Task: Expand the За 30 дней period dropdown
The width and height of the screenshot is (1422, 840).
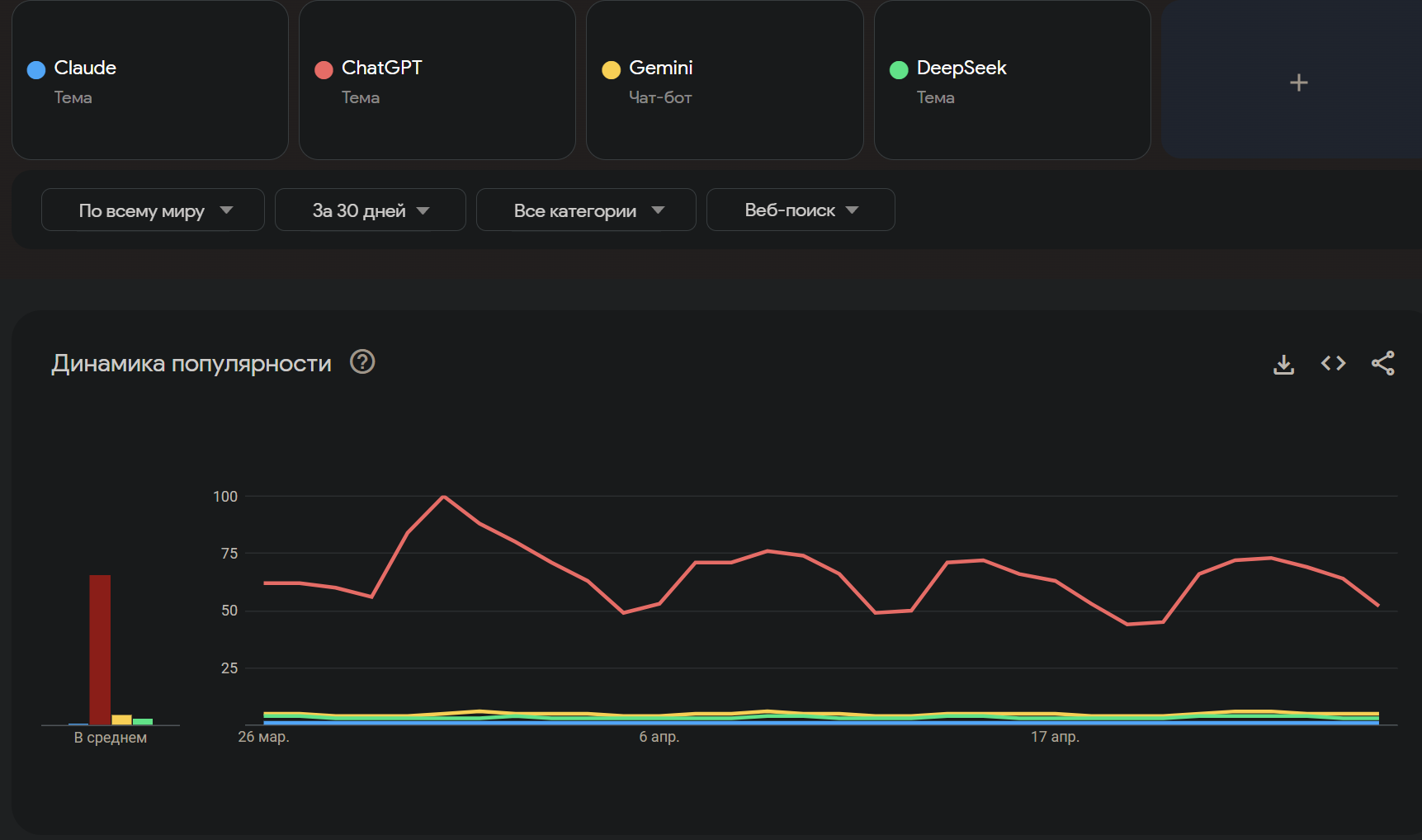Action: coord(370,210)
